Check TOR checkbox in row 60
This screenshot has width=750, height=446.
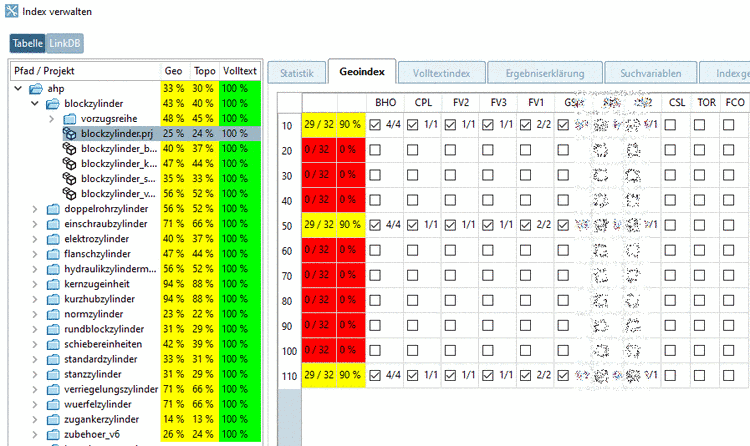699,250
